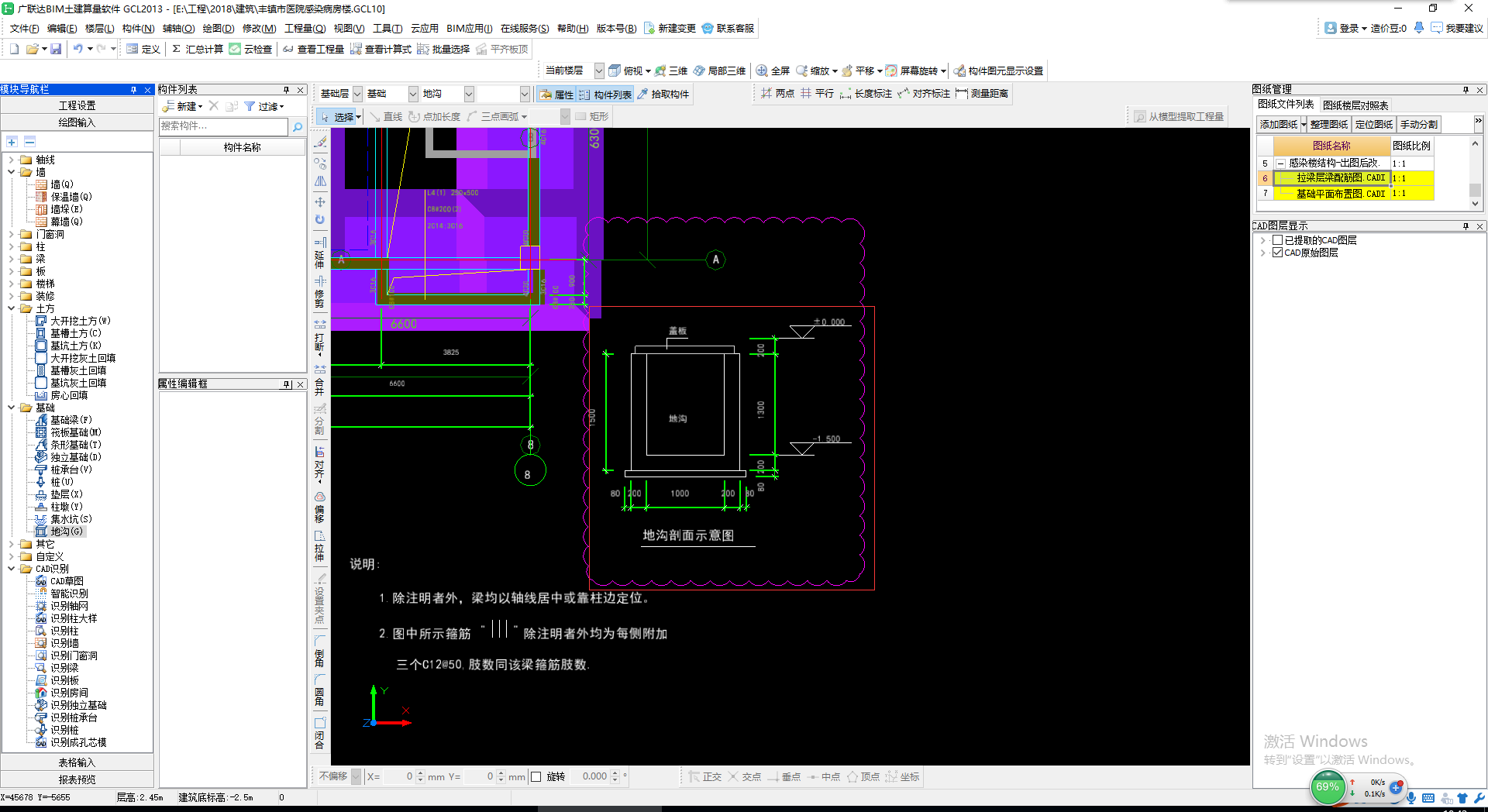
Task: Collapse the CAD识别 tree folder
Action: tap(12, 569)
